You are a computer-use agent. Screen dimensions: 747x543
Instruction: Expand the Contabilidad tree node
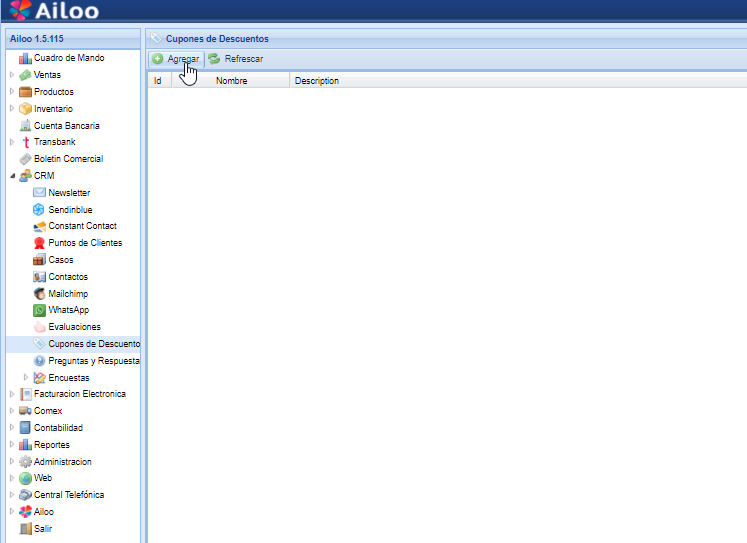tap(12, 428)
